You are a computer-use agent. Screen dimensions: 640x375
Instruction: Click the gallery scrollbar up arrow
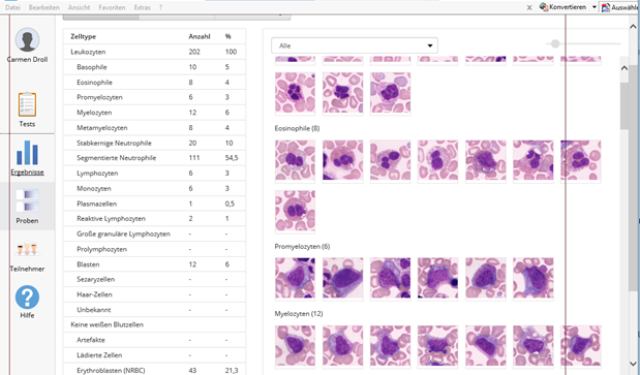tap(624, 68)
